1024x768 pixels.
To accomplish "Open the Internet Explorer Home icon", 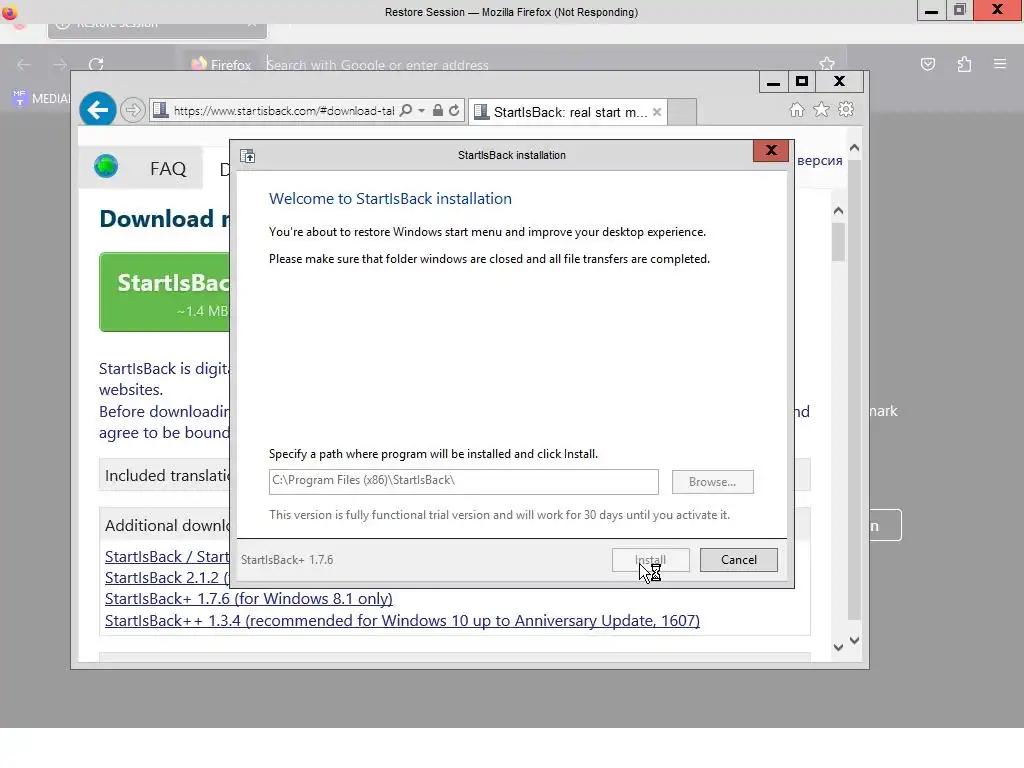I will click(797, 110).
